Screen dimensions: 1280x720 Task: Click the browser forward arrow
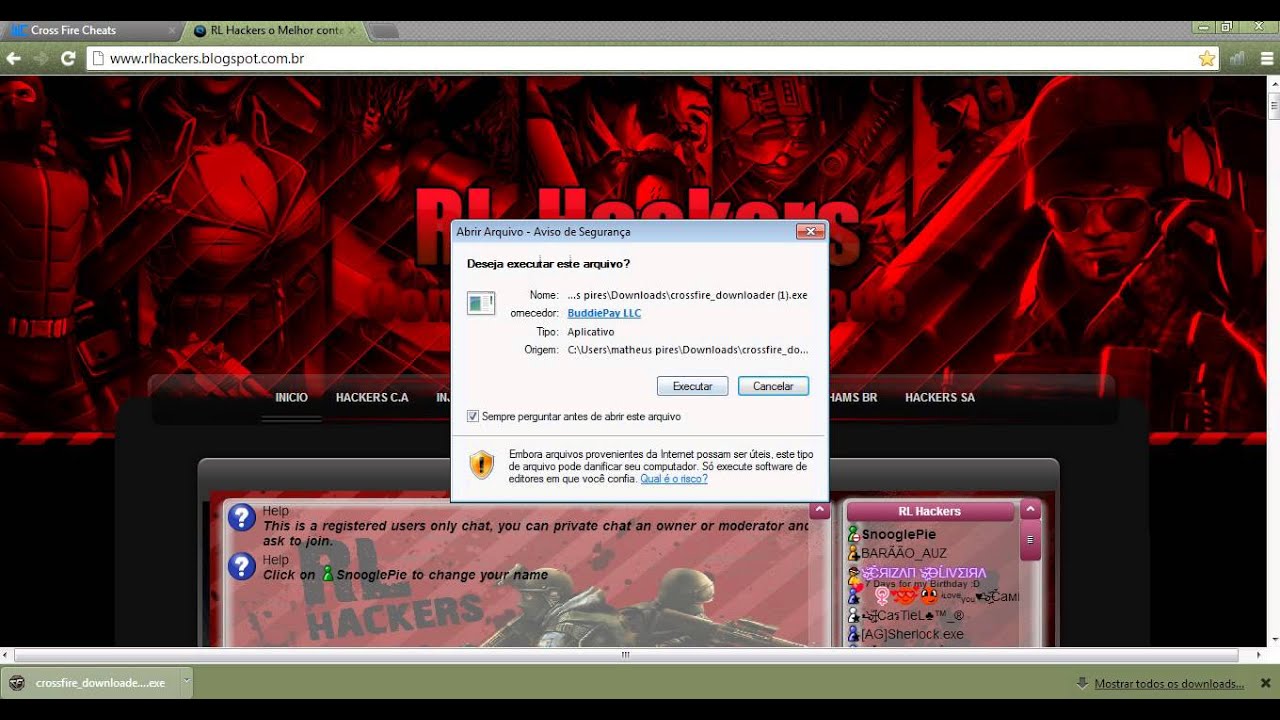[x=41, y=59]
